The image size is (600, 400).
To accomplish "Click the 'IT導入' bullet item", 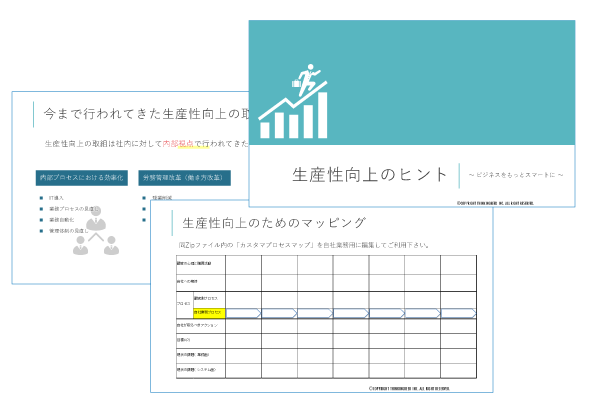I will 56,198.
